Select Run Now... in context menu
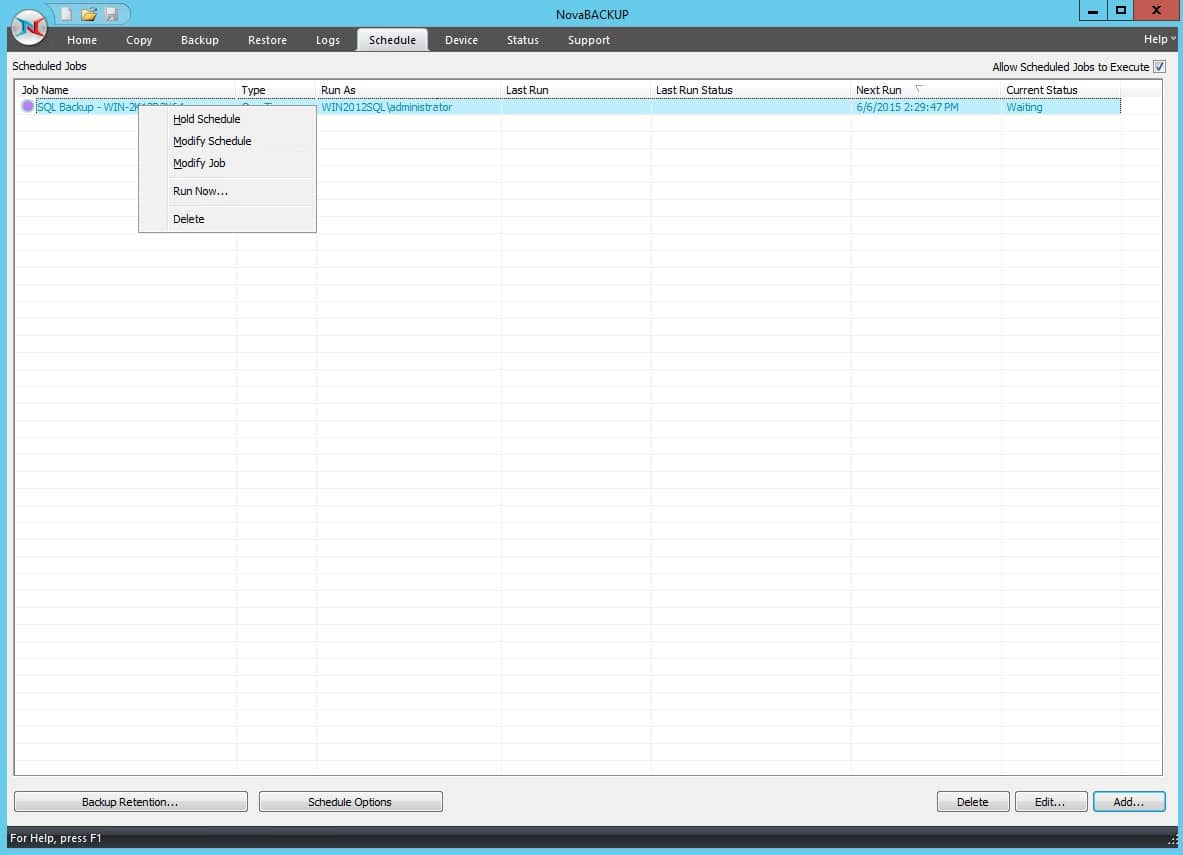Screen dimensions: 1183x855 point(227,191)
